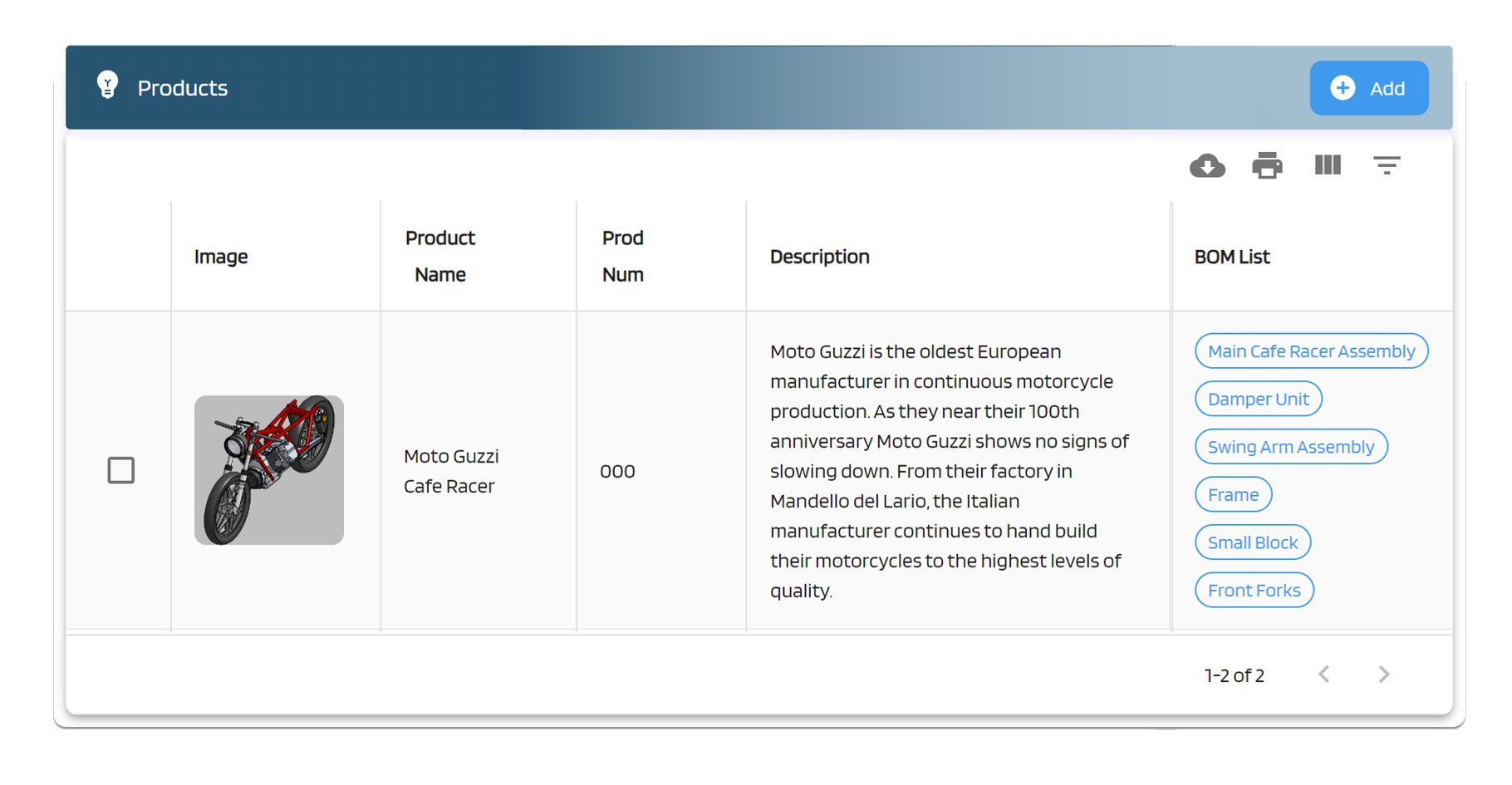Sort by BOM List column header
Screen dimensions: 1512x785
click(x=1231, y=257)
